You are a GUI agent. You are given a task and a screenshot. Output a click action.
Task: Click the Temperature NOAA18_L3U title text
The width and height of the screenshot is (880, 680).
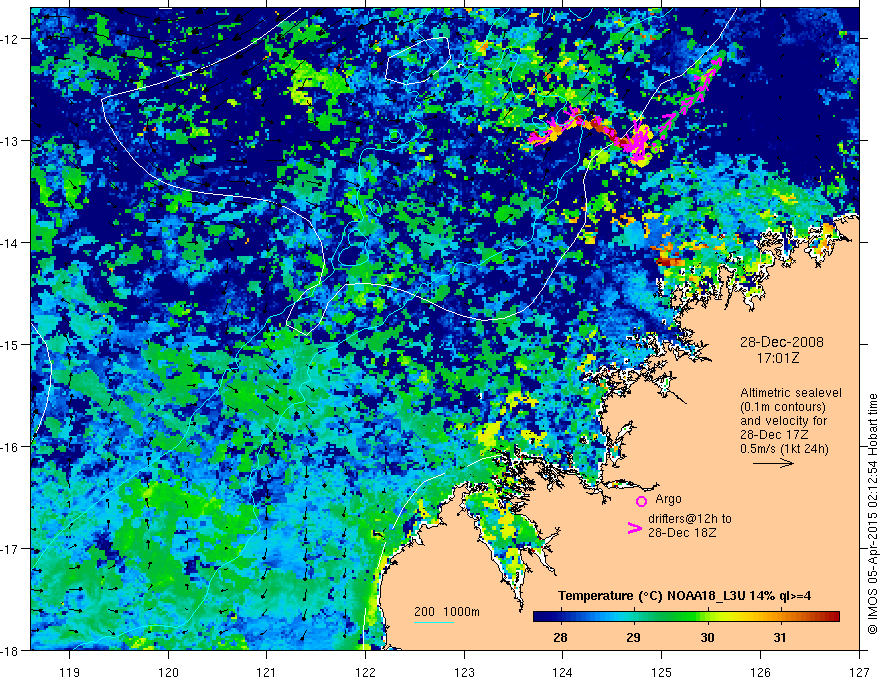[684, 596]
